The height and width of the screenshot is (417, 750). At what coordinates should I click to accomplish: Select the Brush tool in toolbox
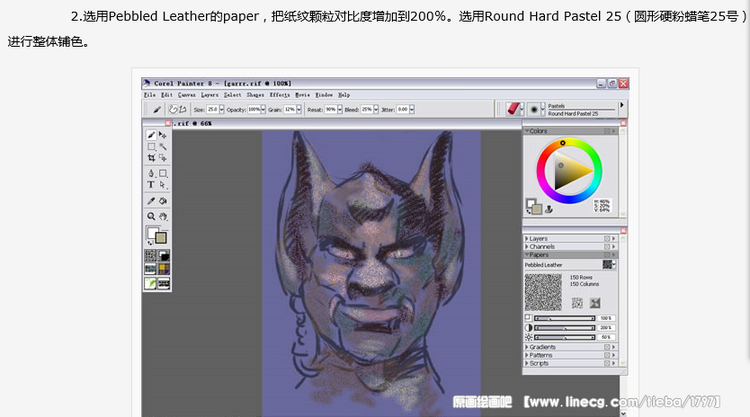(152, 135)
